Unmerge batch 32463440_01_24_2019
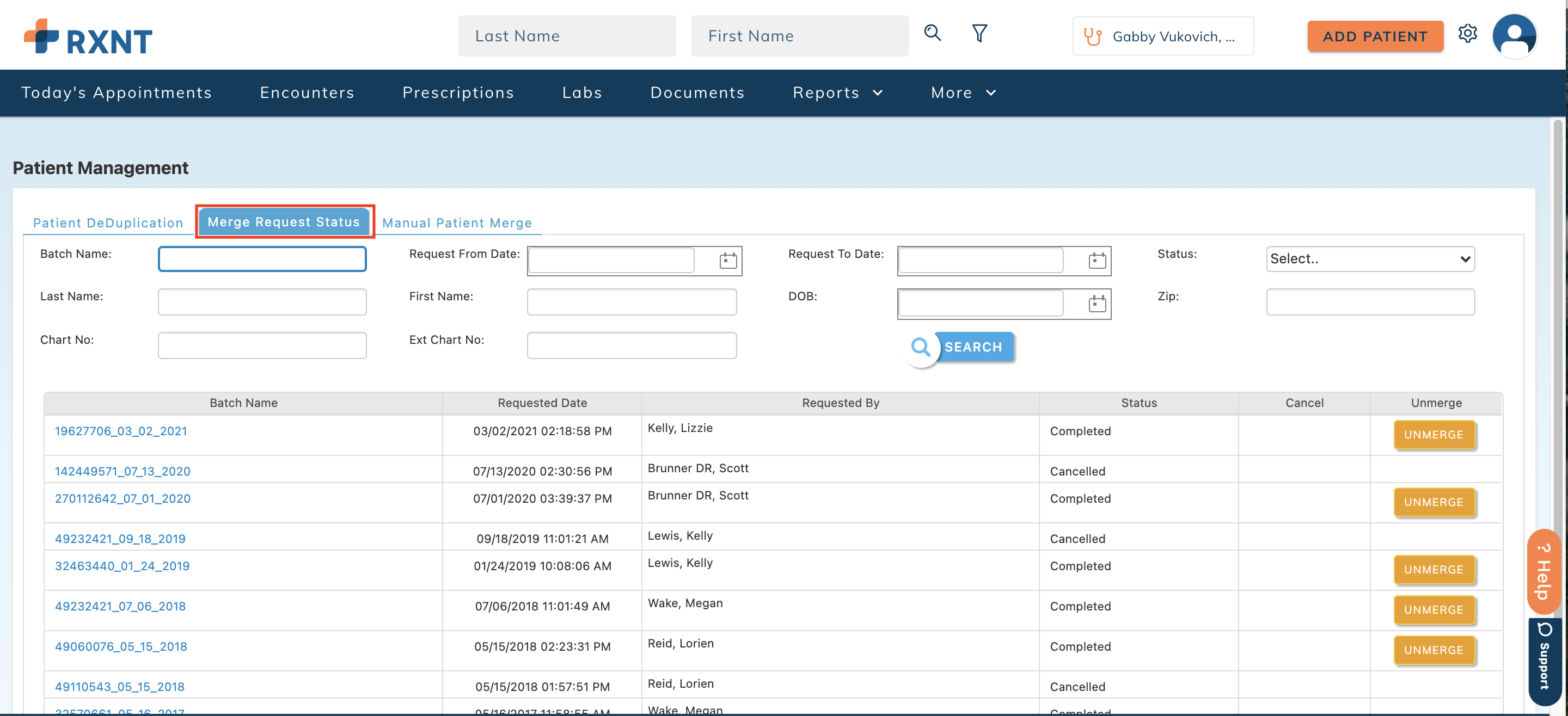1568x716 pixels. (1434, 570)
